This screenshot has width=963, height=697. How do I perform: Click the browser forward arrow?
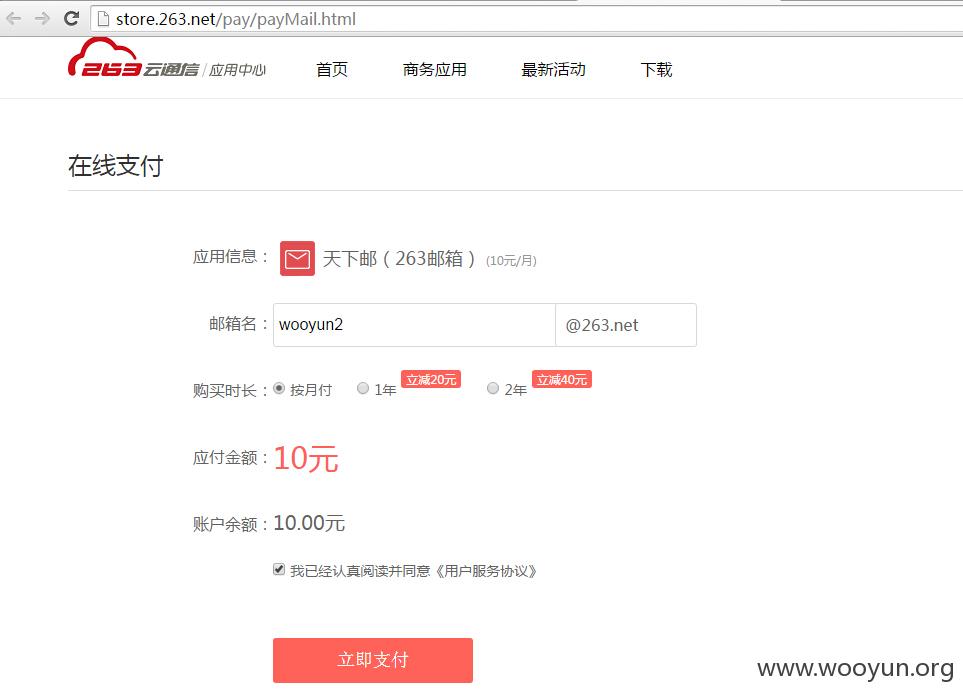coord(42,18)
